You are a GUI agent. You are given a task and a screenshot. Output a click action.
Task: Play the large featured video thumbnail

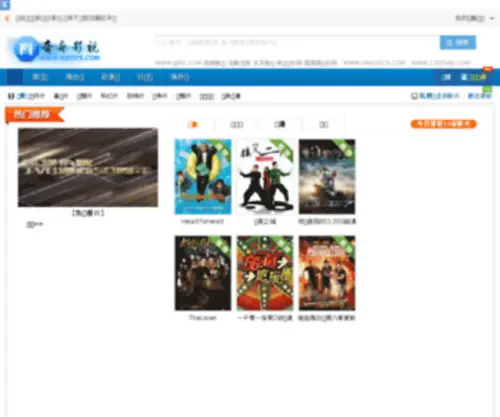(88, 167)
